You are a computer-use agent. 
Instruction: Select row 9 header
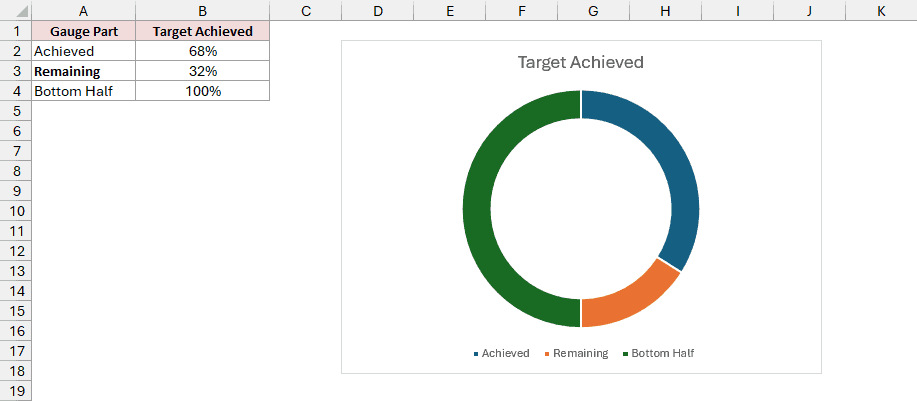click(x=16, y=191)
